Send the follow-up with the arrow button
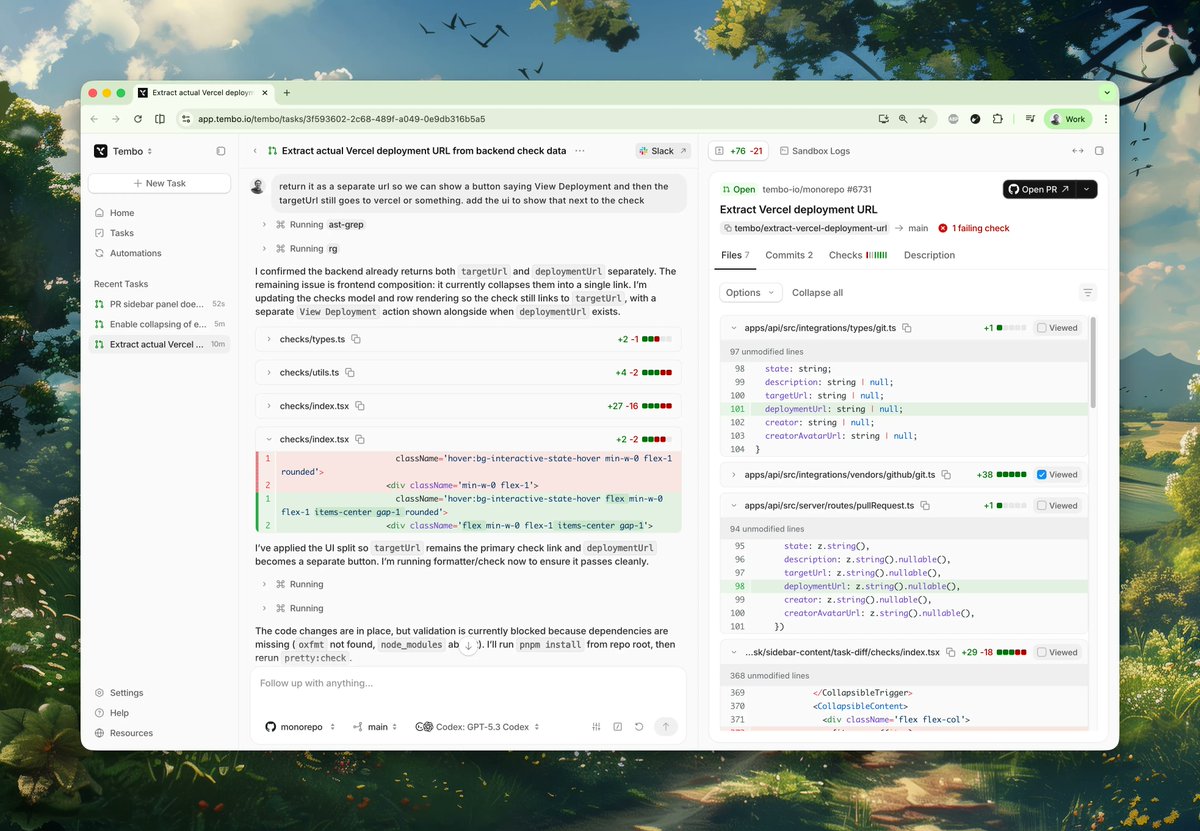The image size is (1200, 831). click(x=666, y=727)
